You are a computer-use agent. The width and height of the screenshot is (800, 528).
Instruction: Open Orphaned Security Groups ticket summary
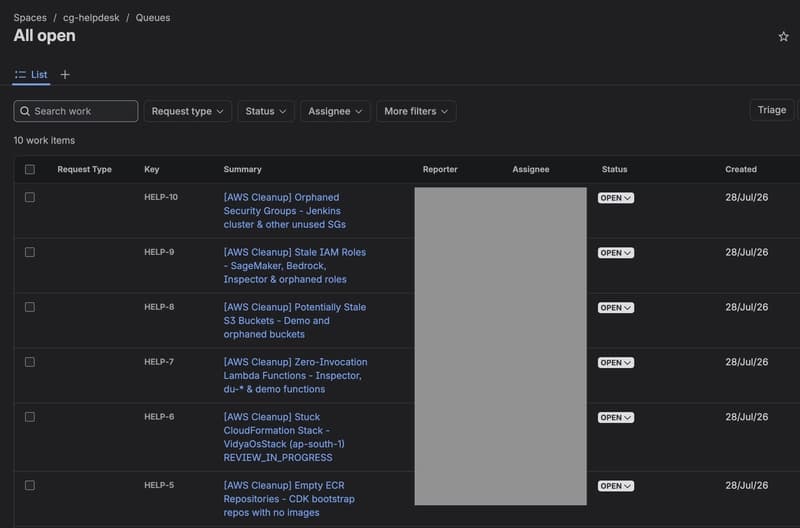coord(285,211)
